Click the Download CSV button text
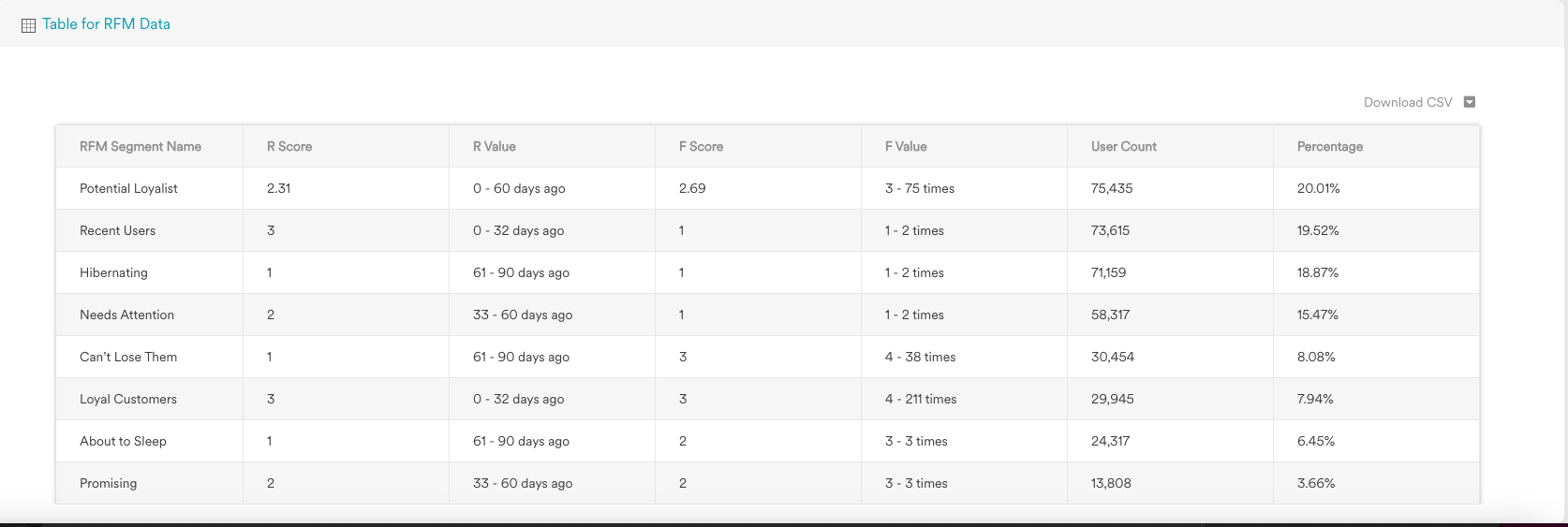1568x527 pixels. click(1407, 102)
